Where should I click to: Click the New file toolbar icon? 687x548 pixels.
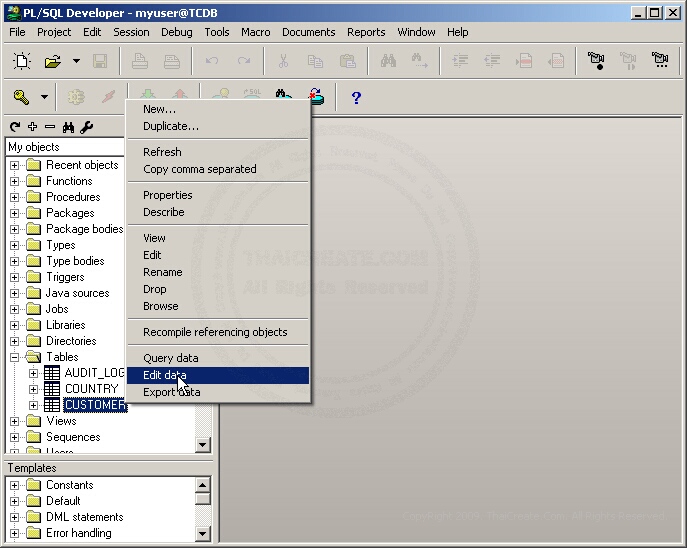21,62
